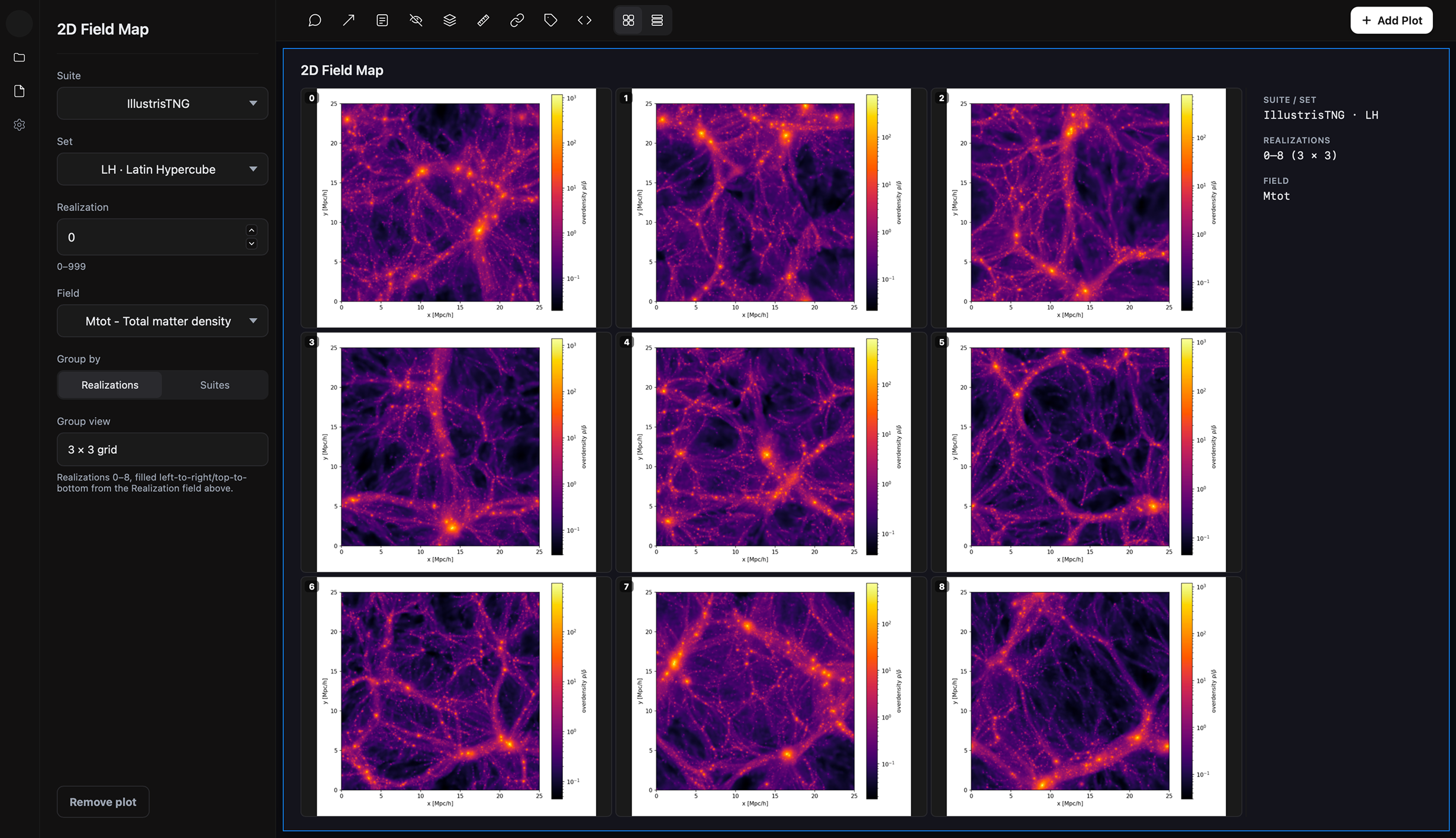Expand the Suite dropdown showing IllustrisTNG
Screen dimensions: 1456x838
click(x=162, y=104)
